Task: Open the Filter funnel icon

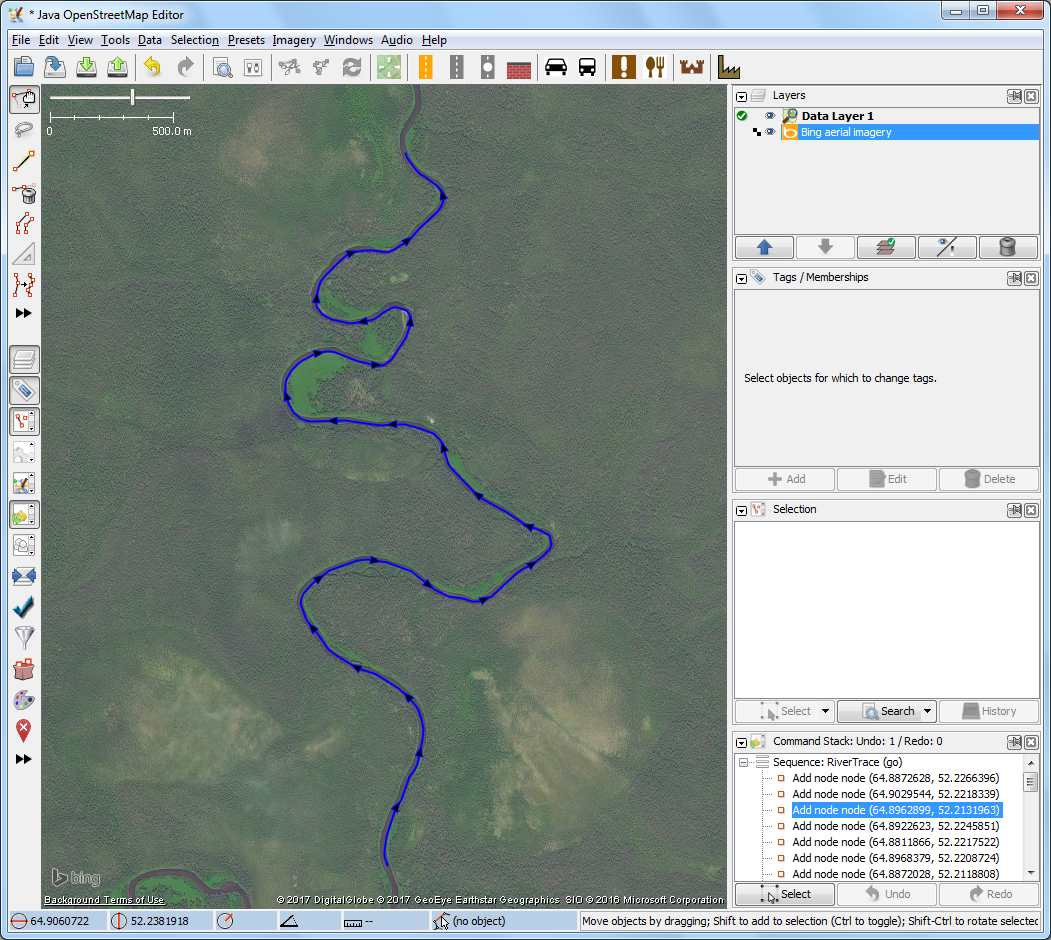Action: 24,637
